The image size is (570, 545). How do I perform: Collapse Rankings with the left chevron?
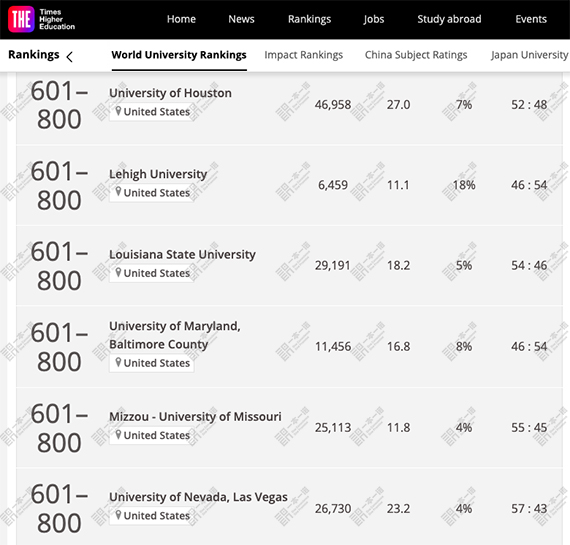(69, 56)
